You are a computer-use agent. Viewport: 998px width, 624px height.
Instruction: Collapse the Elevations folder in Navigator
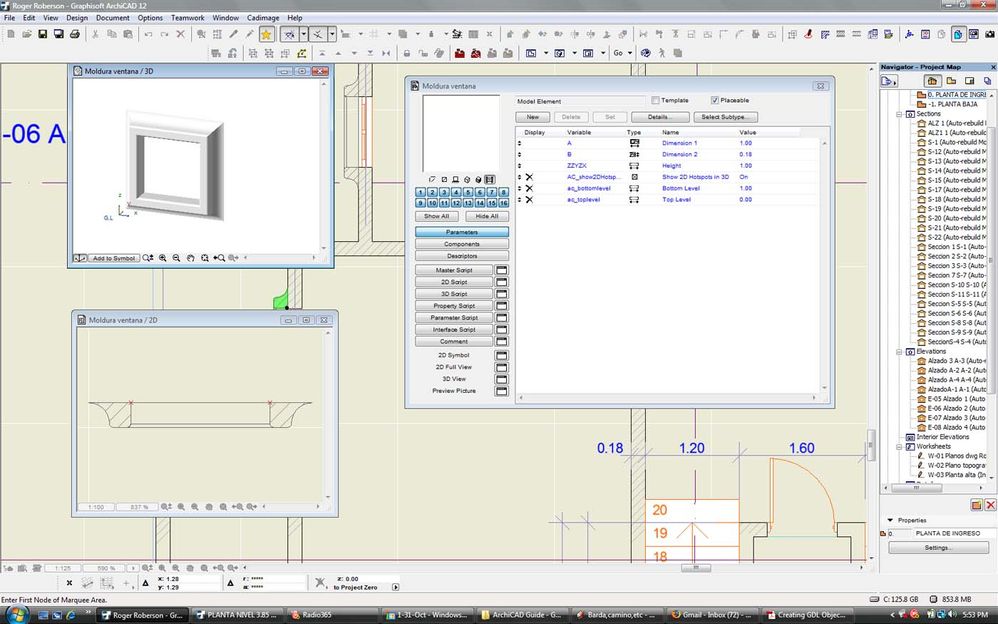click(x=897, y=352)
